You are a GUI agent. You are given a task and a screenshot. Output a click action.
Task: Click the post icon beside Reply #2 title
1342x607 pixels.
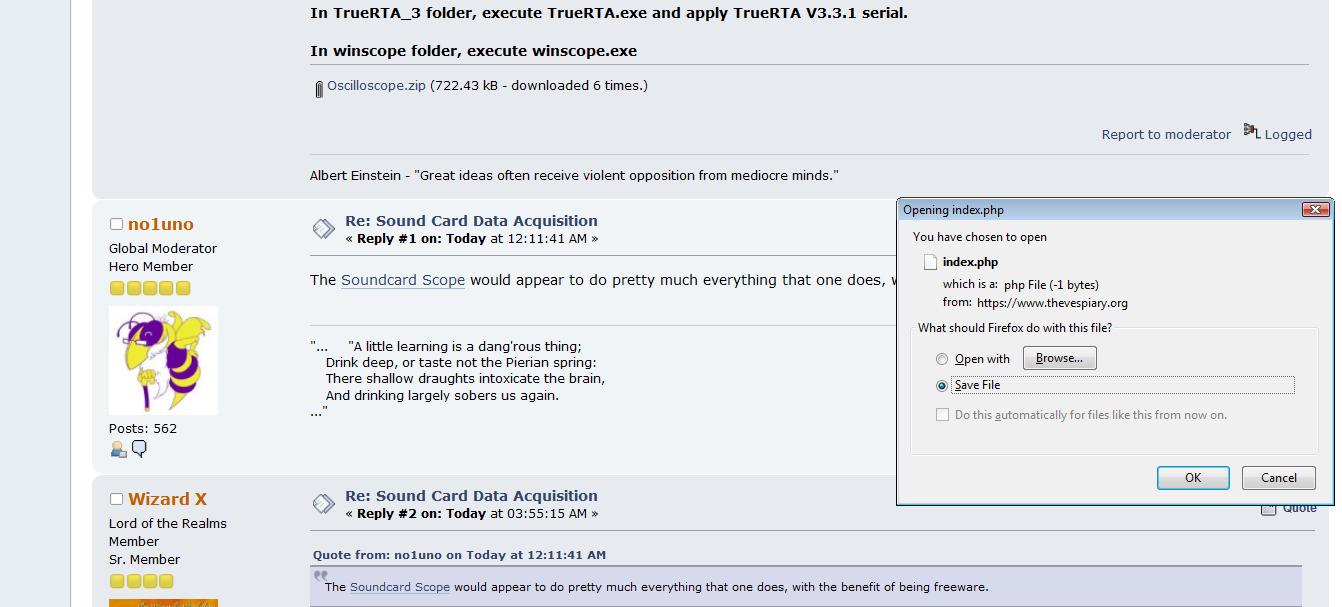coord(323,504)
